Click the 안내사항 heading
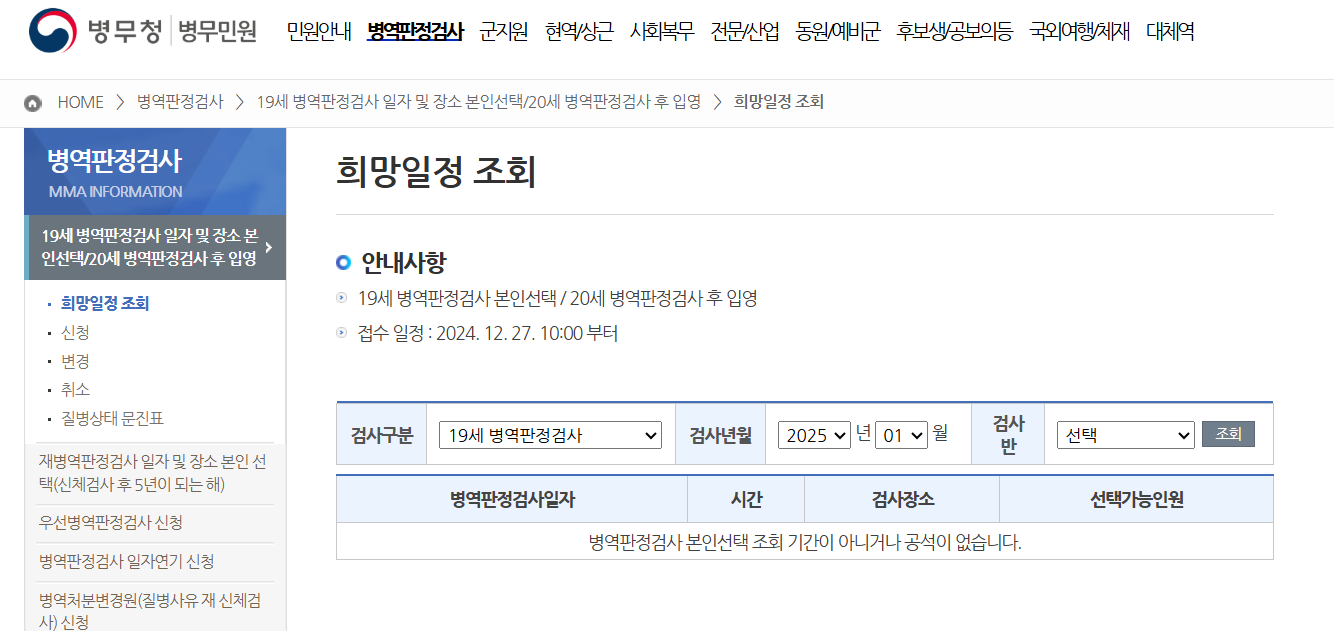 point(403,263)
